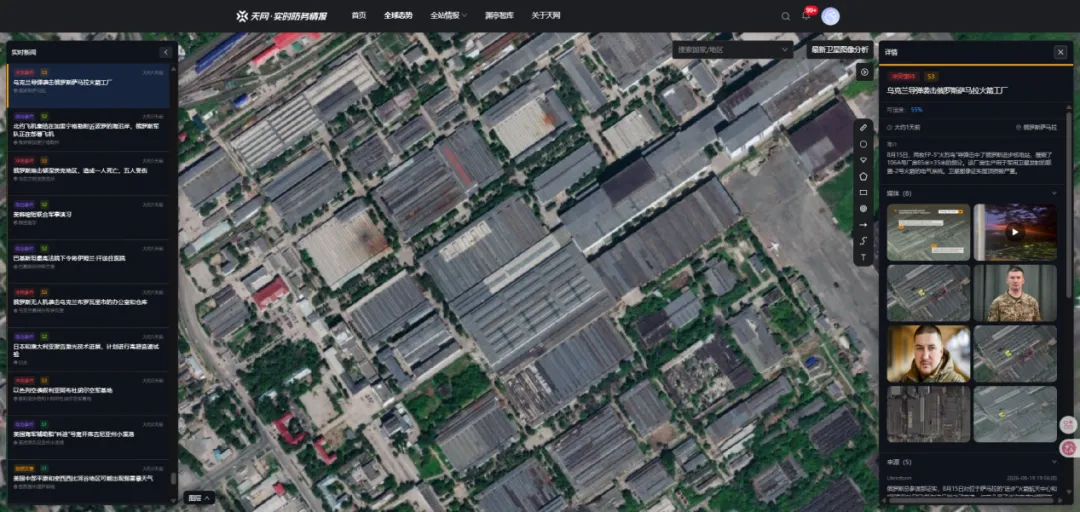Image resolution: width=1080 pixels, height=512 pixels.
Task: Click the upper pink floating button at right edge
Action: coord(1068,424)
